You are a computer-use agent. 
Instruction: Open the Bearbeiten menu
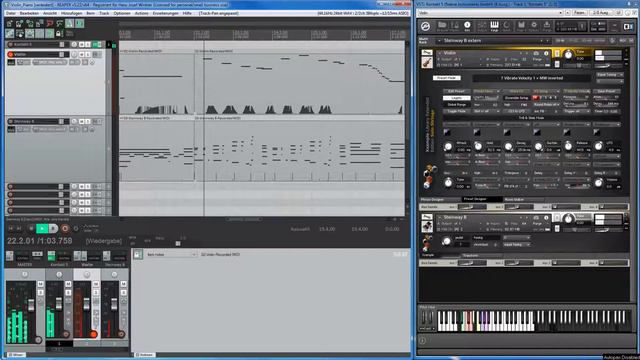click(x=29, y=13)
